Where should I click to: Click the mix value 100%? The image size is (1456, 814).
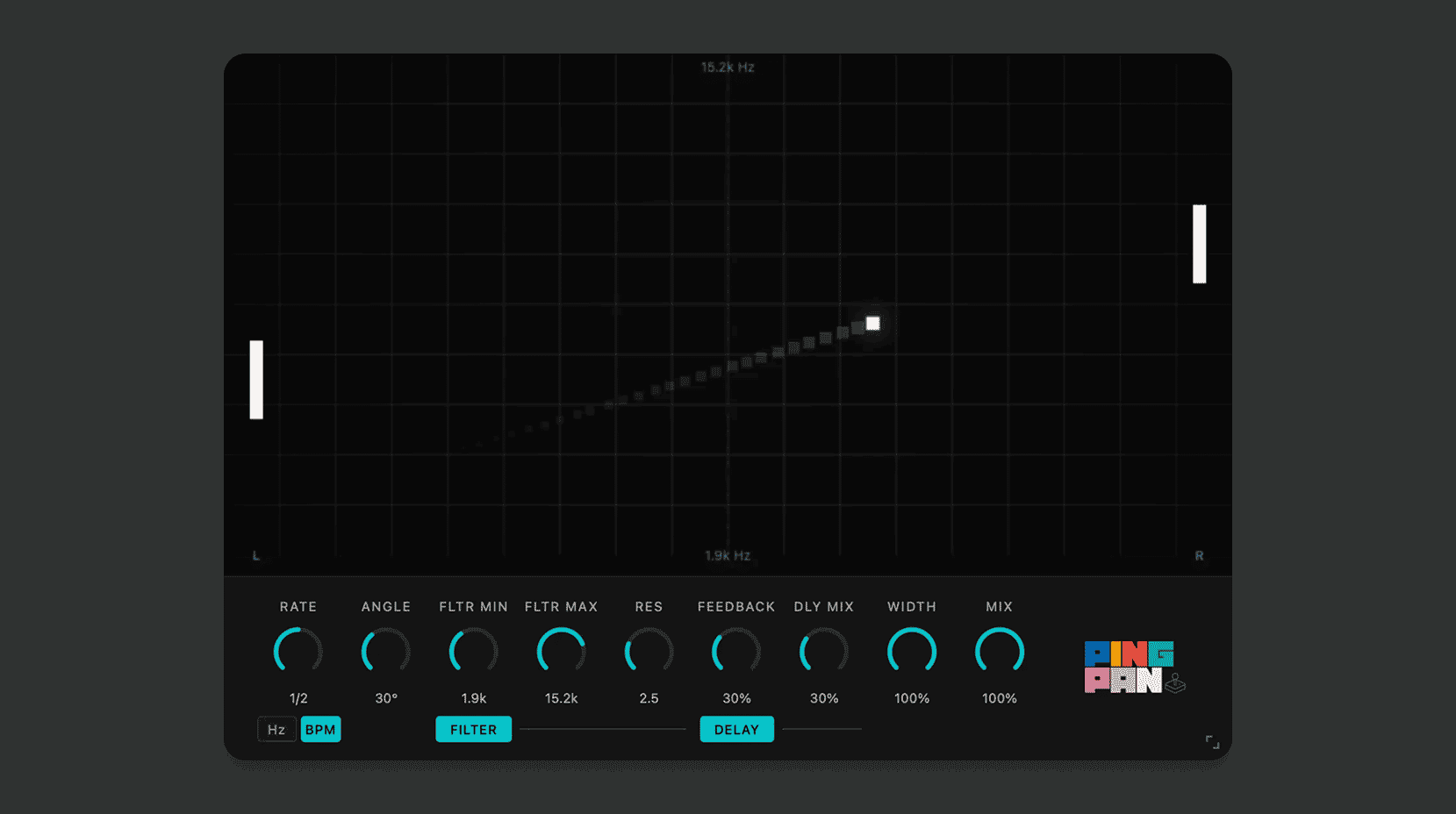(1000, 698)
